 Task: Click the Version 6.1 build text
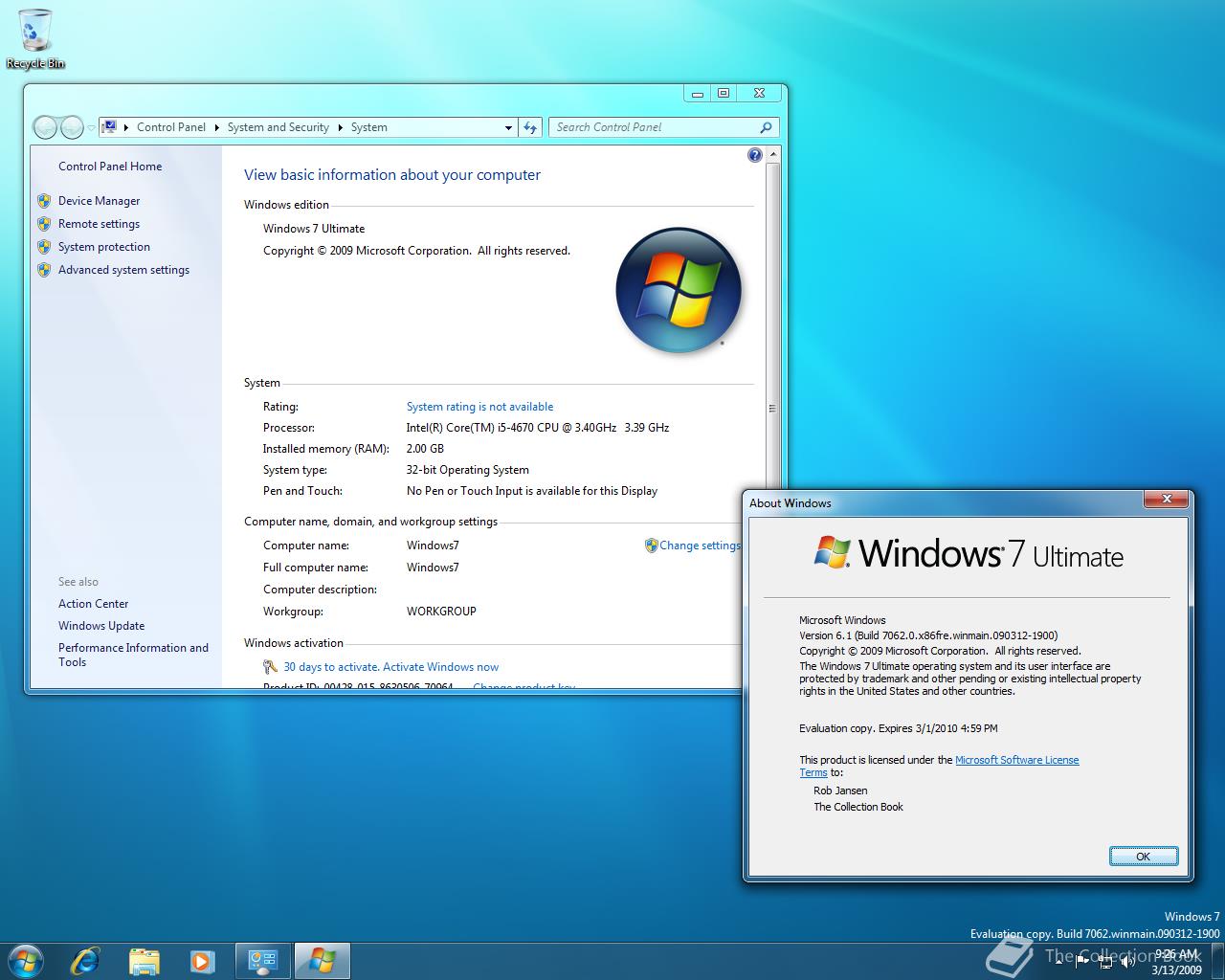coord(928,635)
